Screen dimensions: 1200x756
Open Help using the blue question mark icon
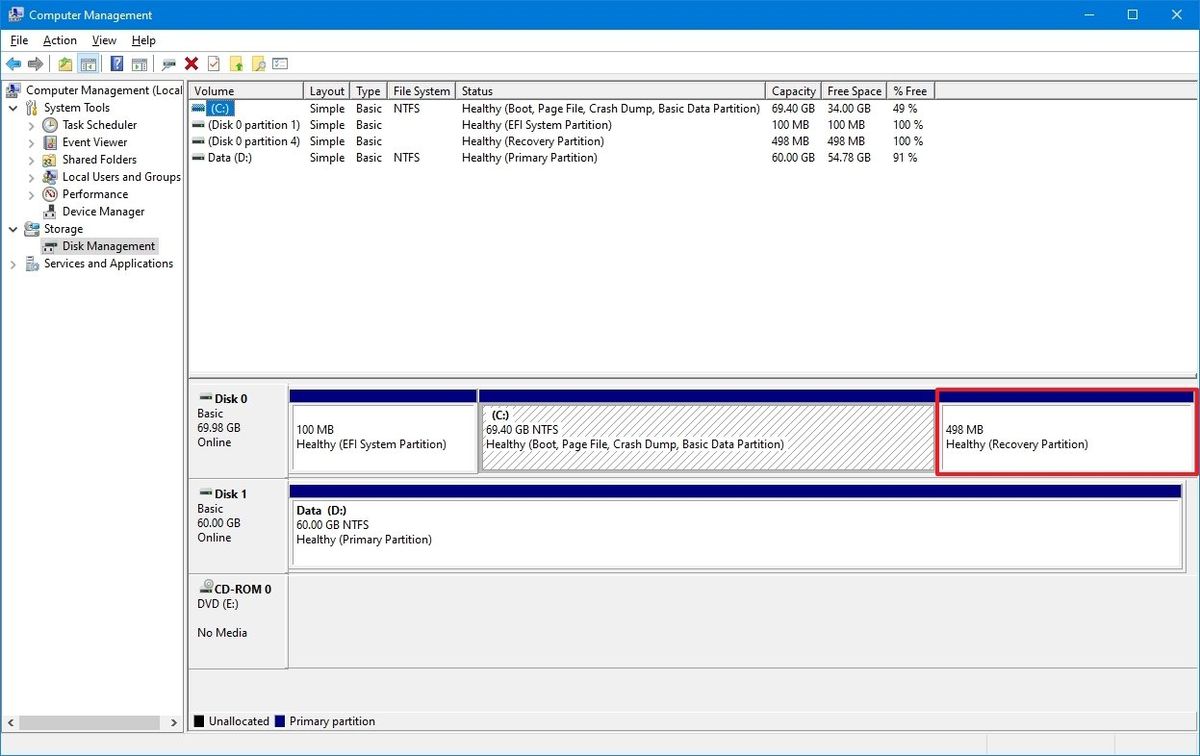pyautogui.click(x=116, y=63)
